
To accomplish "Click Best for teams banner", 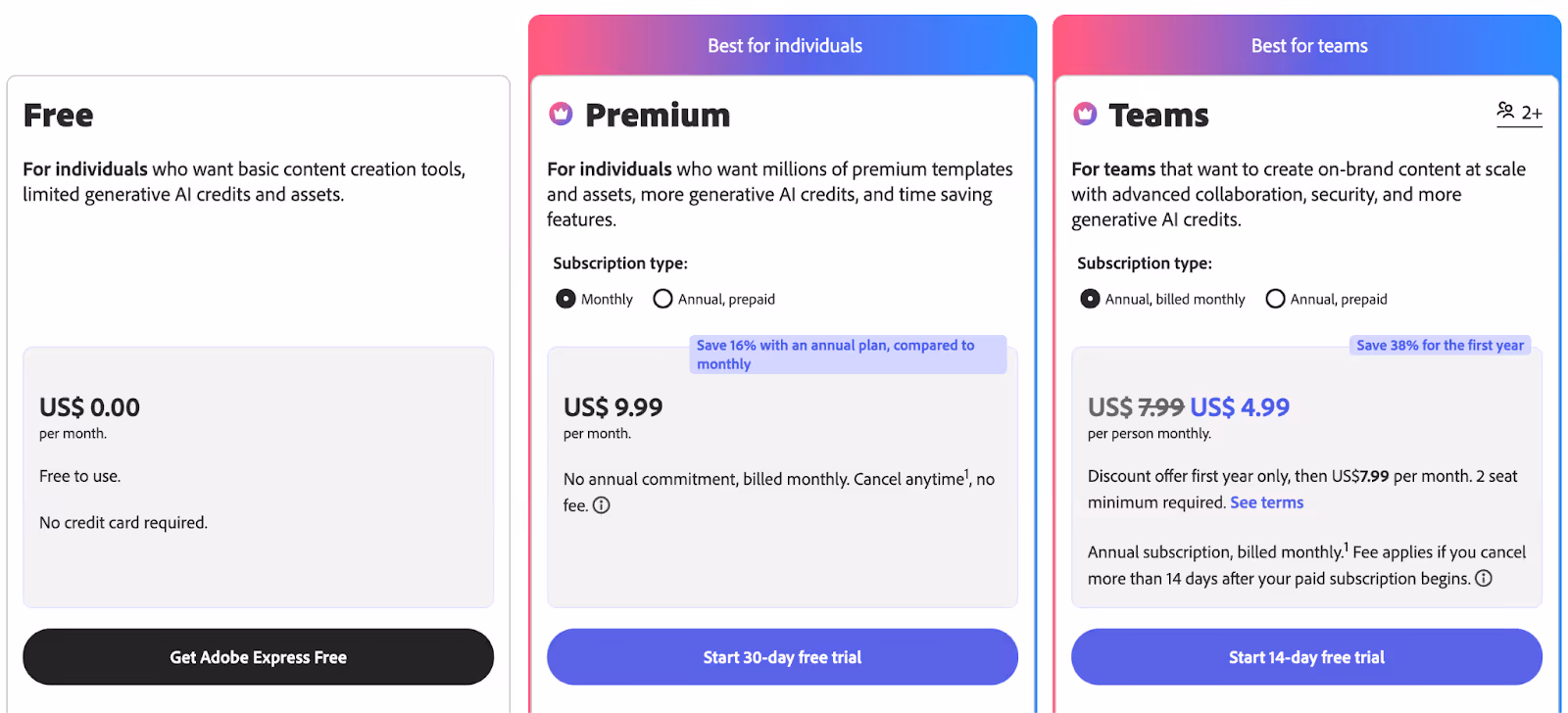I will tap(1307, 46).
